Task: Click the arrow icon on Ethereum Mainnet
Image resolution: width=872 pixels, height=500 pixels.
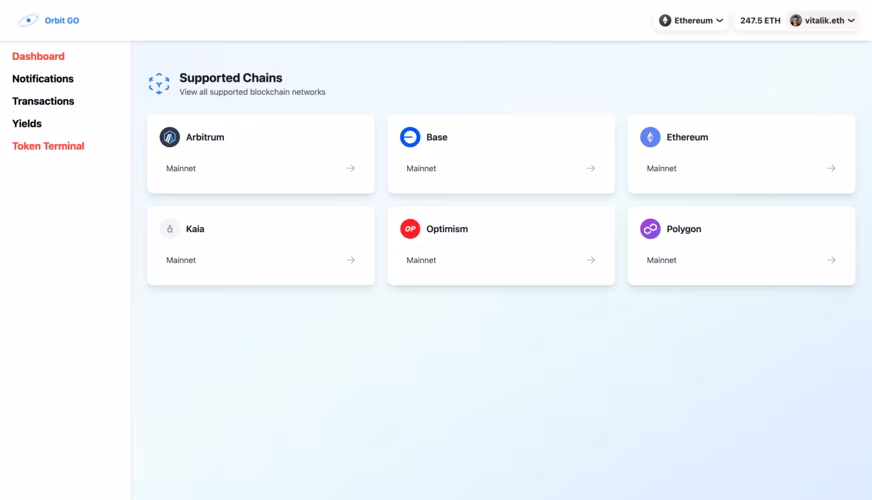Action: 831,168
